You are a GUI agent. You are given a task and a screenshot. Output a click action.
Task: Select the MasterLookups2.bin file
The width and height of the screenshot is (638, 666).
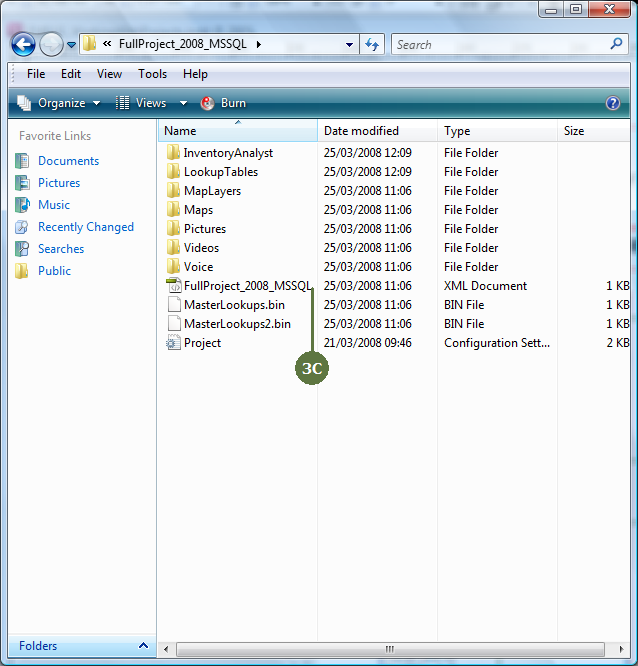[236, 324]
